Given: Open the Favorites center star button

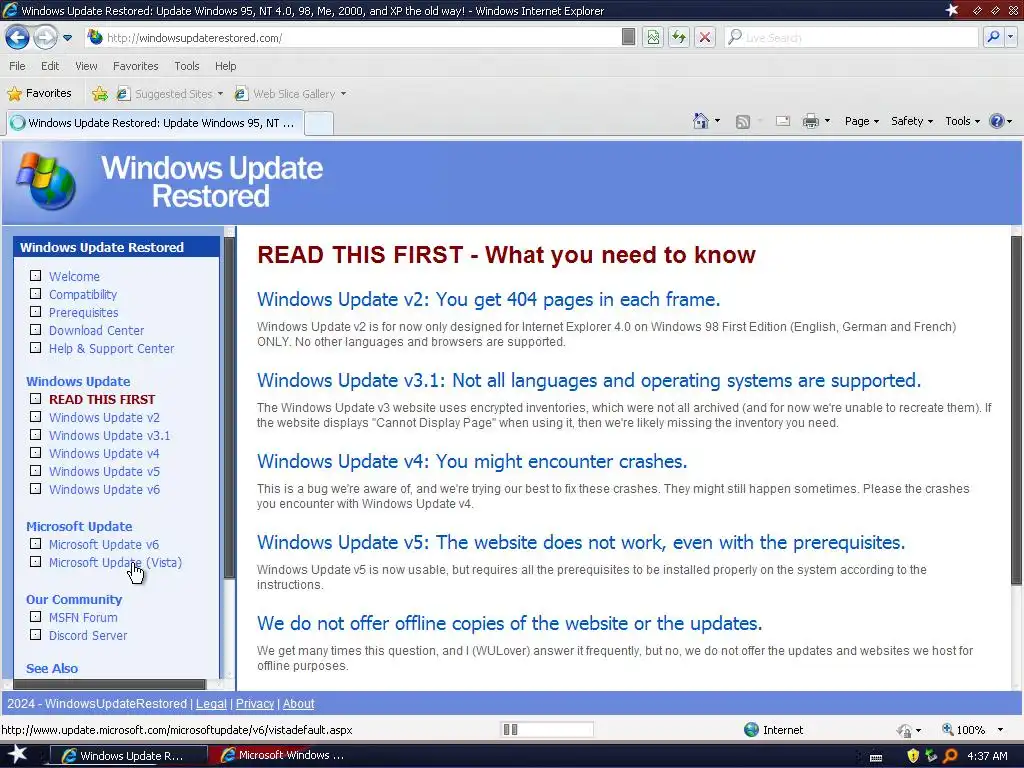Looking at the screenshot, I should pyautogui.click(x=39, y=93).
